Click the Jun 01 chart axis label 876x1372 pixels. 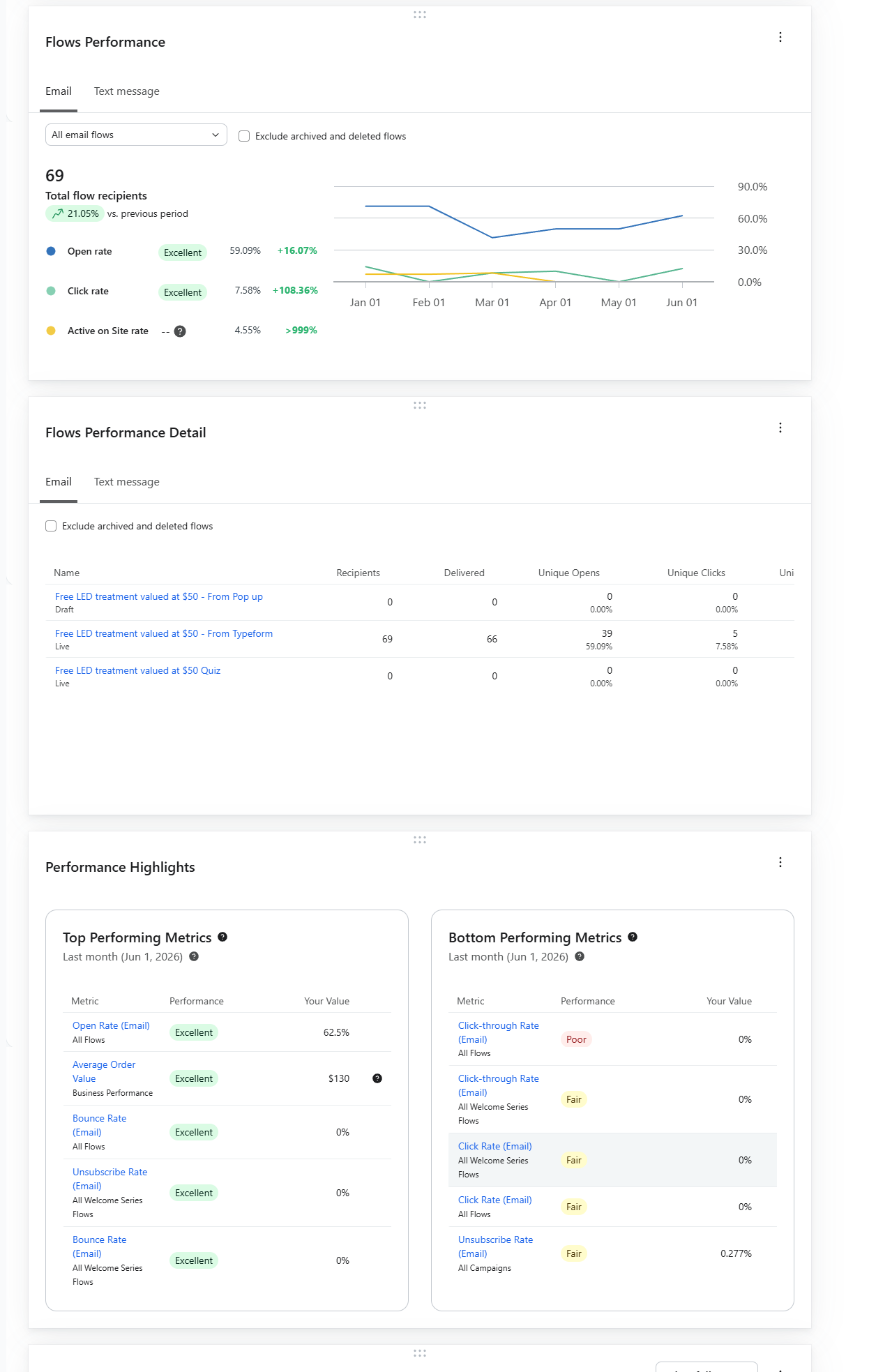coord(681,302)
